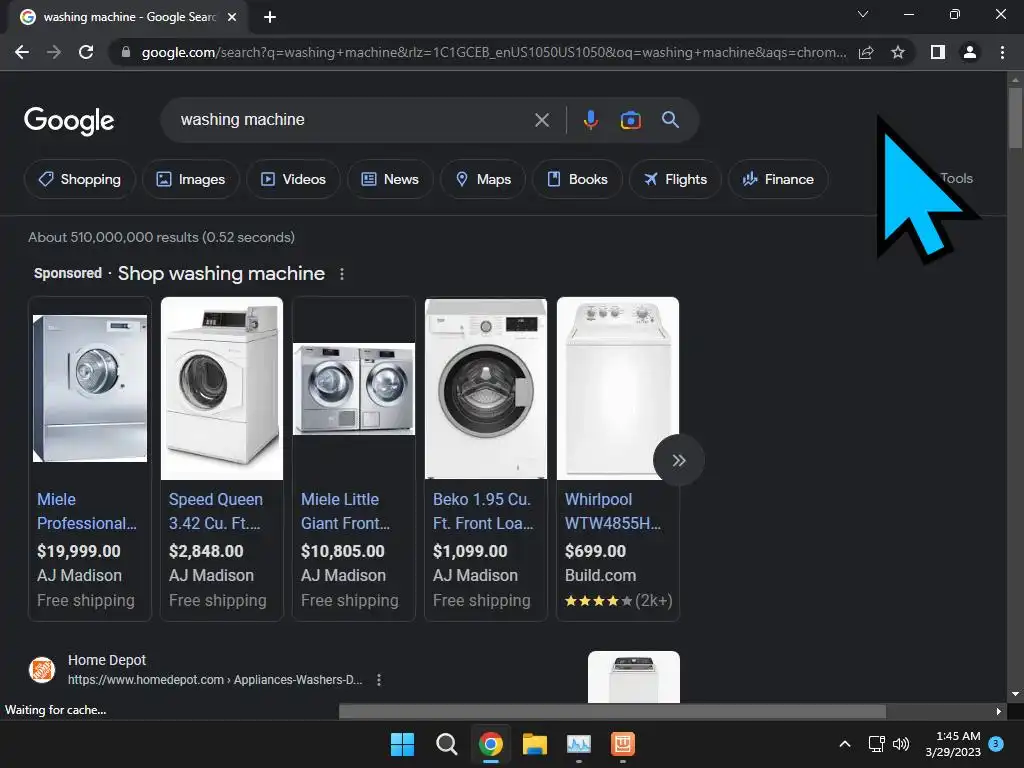
Task: Open Home Depot result washer thumbnail
Action: click(x=633, y=677)
